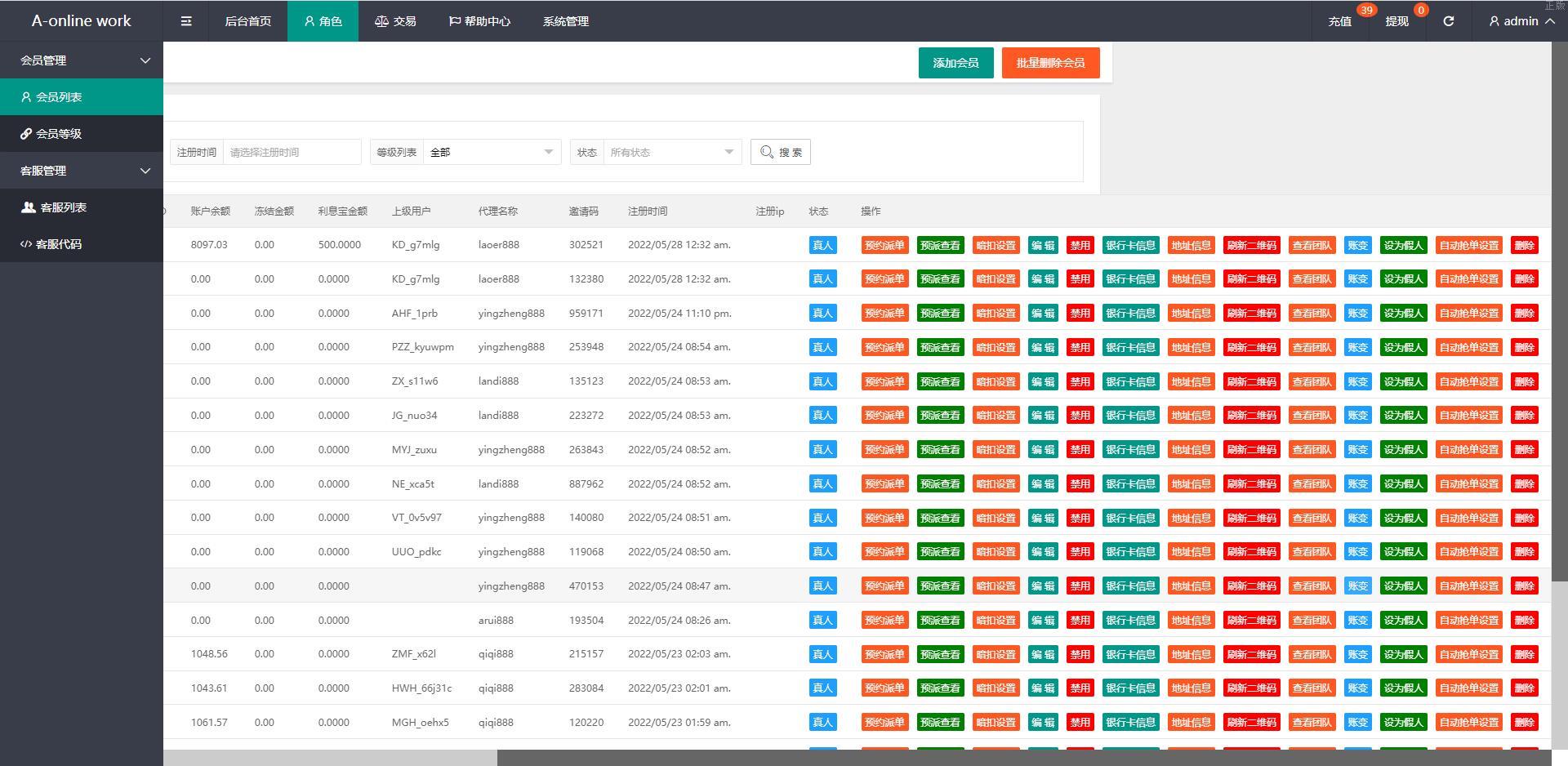Open 会员等级 link icon item in sidebar
This screenshot has width=1568, height=766.
[51, 134]
